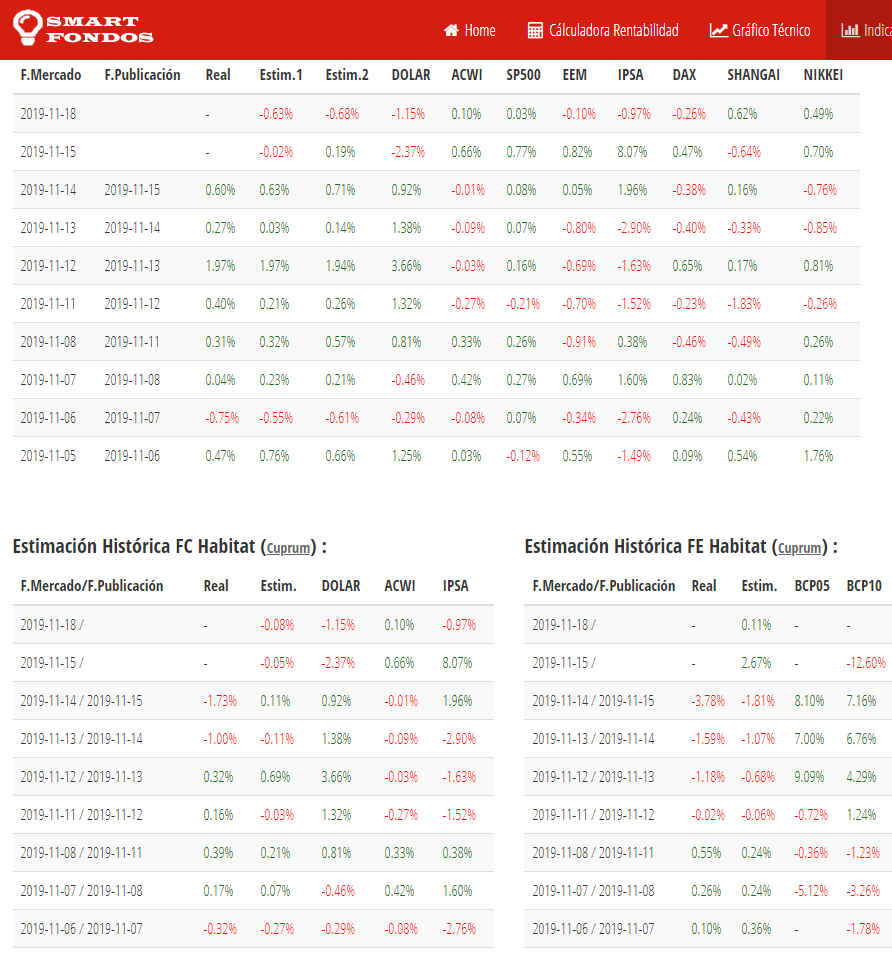
Task: Click the line chart icon beside Gráfico Técnico
Action: 718,30
